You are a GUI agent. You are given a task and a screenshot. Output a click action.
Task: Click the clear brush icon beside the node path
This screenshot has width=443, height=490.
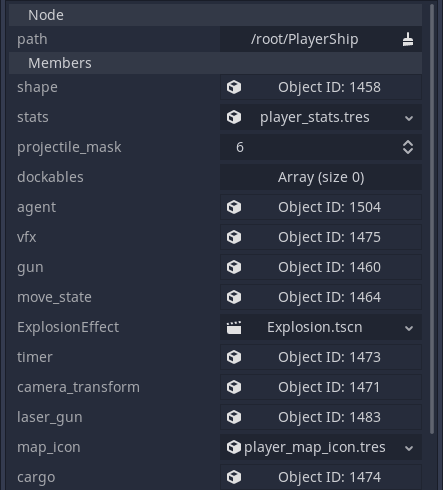(408, 39)
